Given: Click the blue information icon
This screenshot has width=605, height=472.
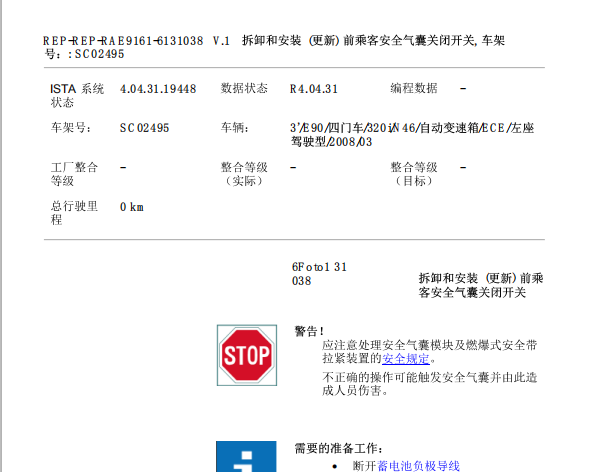Looking at the screenshot, I should click(x=246, y=457).
